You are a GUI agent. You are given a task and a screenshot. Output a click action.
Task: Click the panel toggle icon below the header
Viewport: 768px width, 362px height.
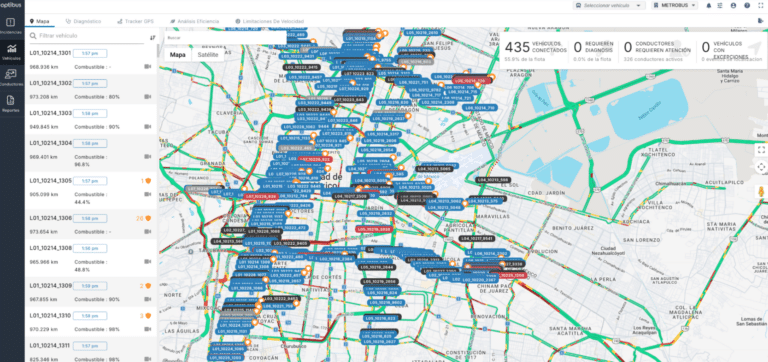coord(760,21)
